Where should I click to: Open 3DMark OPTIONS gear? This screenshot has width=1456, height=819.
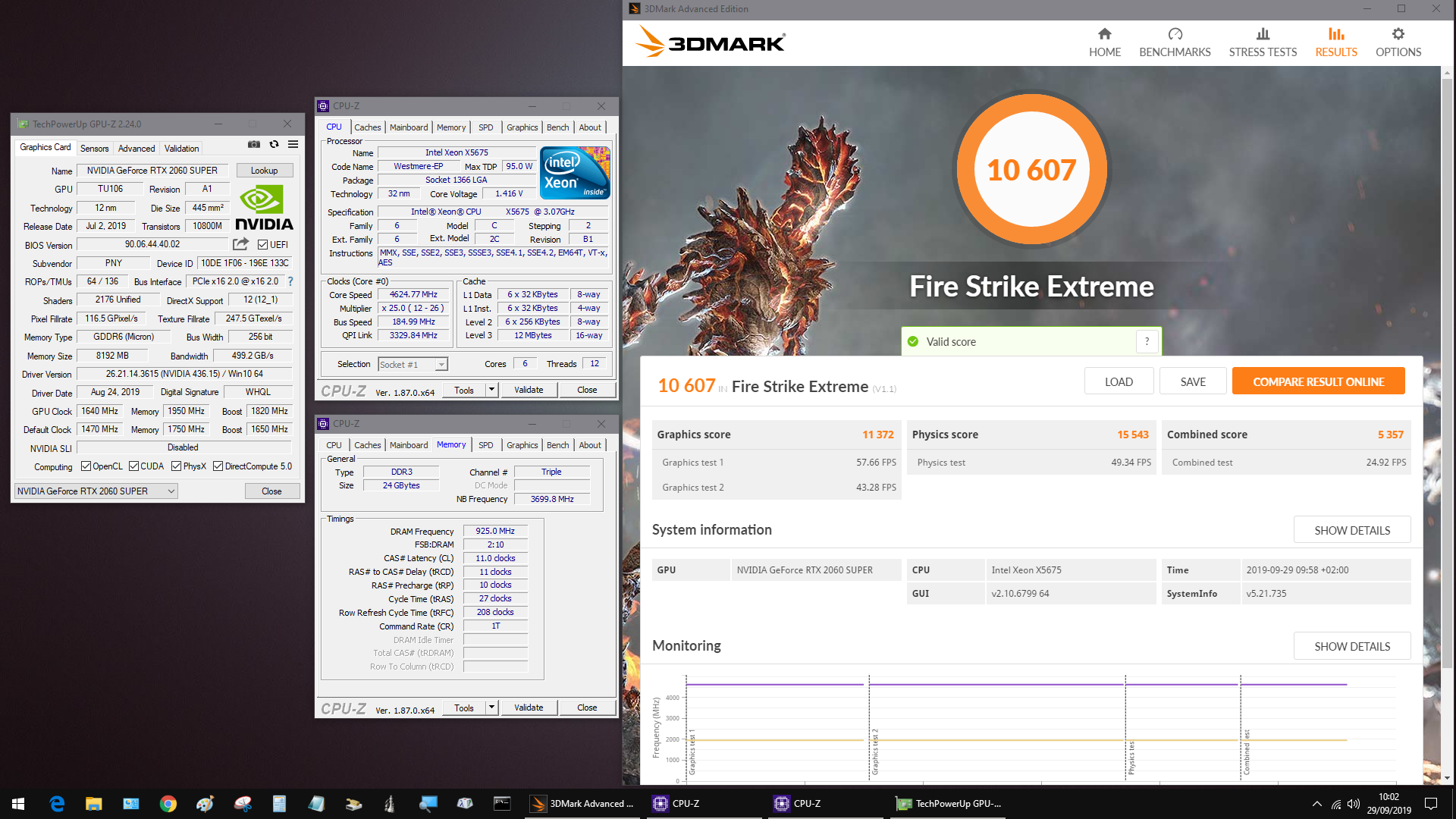[1398, 42]
